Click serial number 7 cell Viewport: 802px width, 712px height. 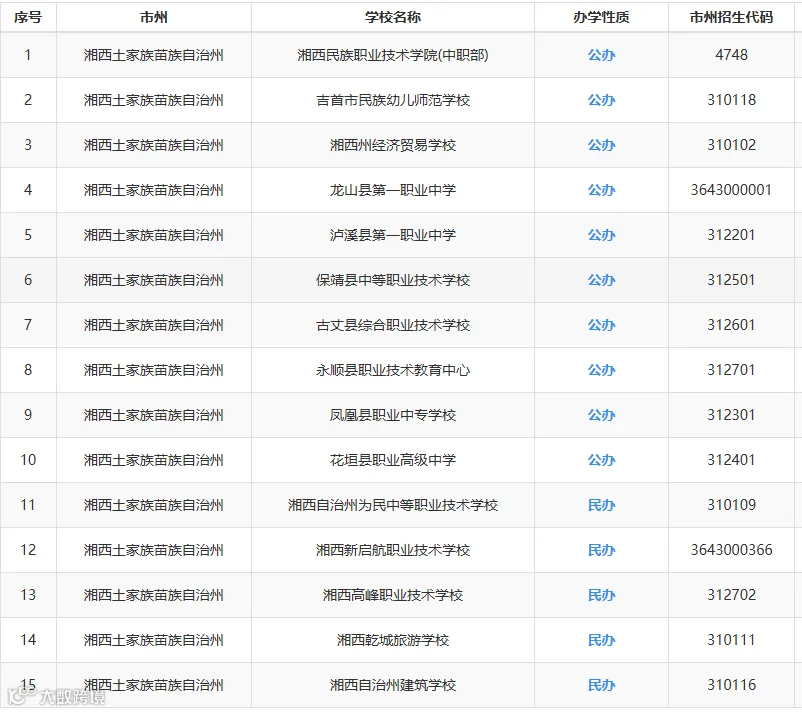tap(28, 325)
